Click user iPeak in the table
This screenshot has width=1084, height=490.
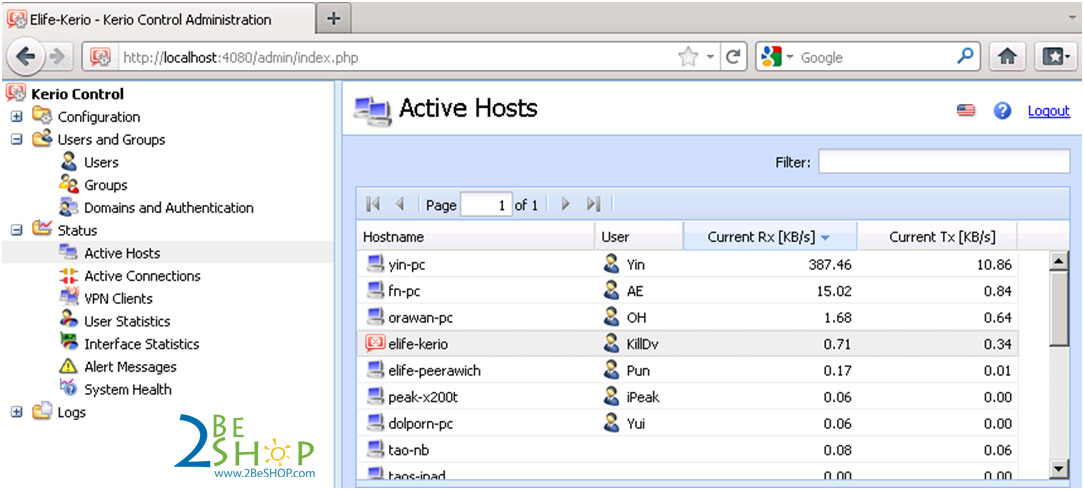pyautogui.click(x=643, y=397)
